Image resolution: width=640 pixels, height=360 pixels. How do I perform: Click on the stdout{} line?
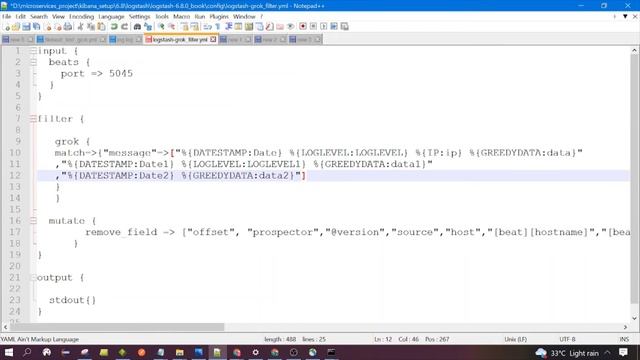click(72, 300)
